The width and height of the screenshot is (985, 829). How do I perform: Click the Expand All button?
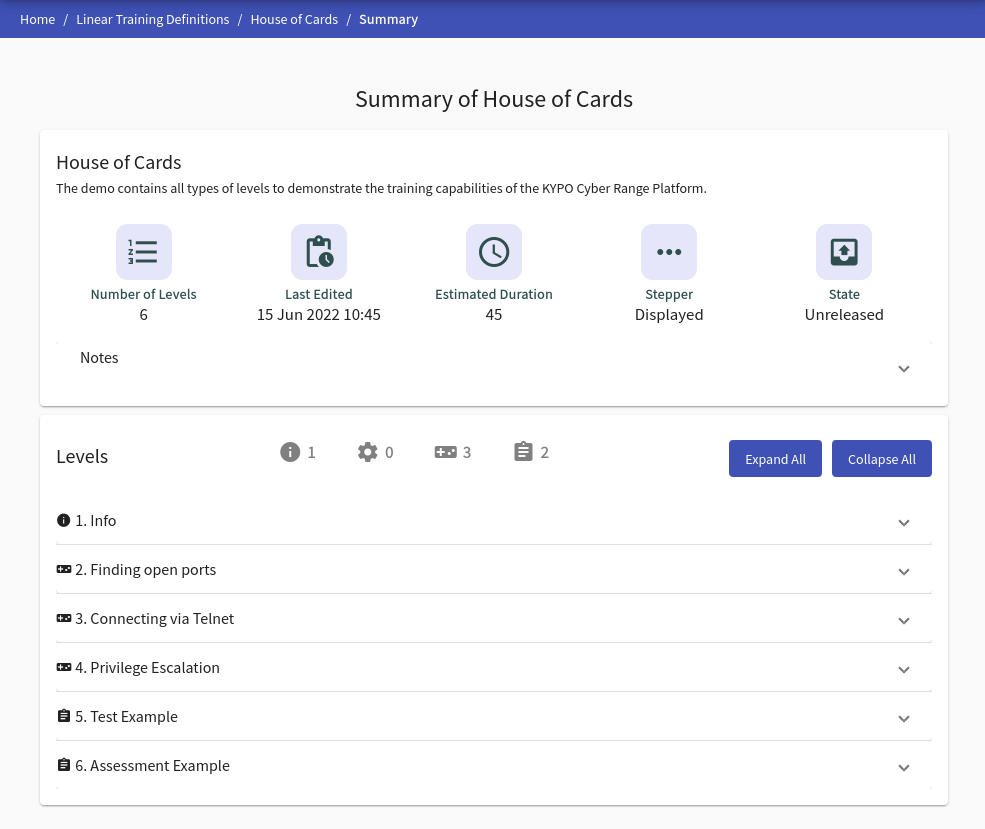pos(775,458)
